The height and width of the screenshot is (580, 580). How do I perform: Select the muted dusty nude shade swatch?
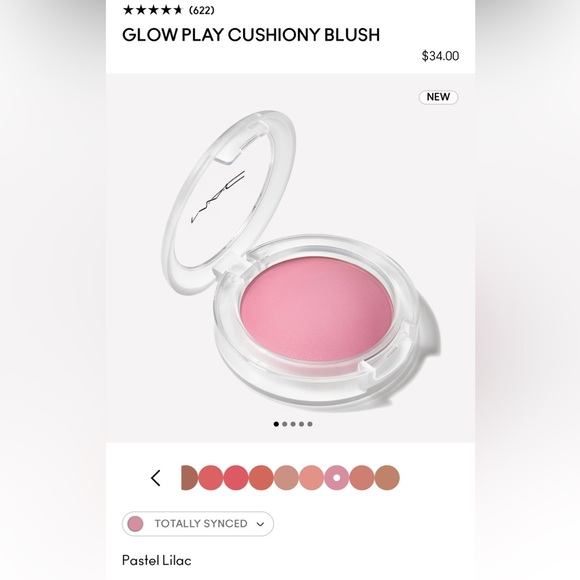(x=286, y=478)
